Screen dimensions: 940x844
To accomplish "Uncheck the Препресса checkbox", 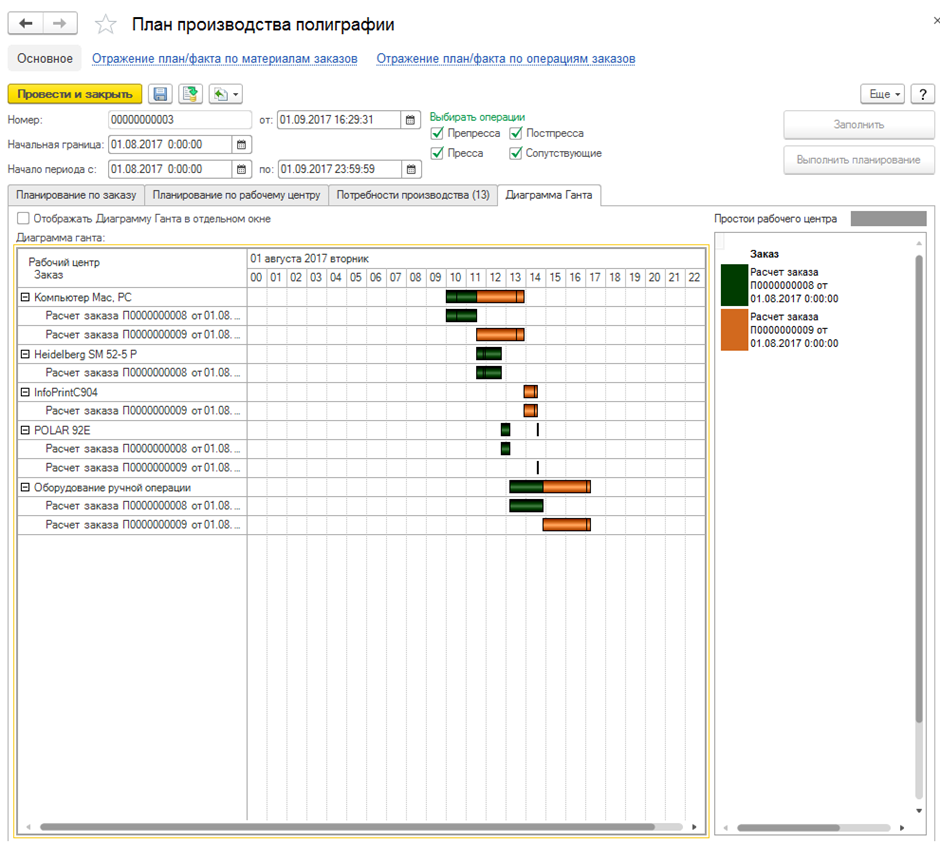I will 437,133.
